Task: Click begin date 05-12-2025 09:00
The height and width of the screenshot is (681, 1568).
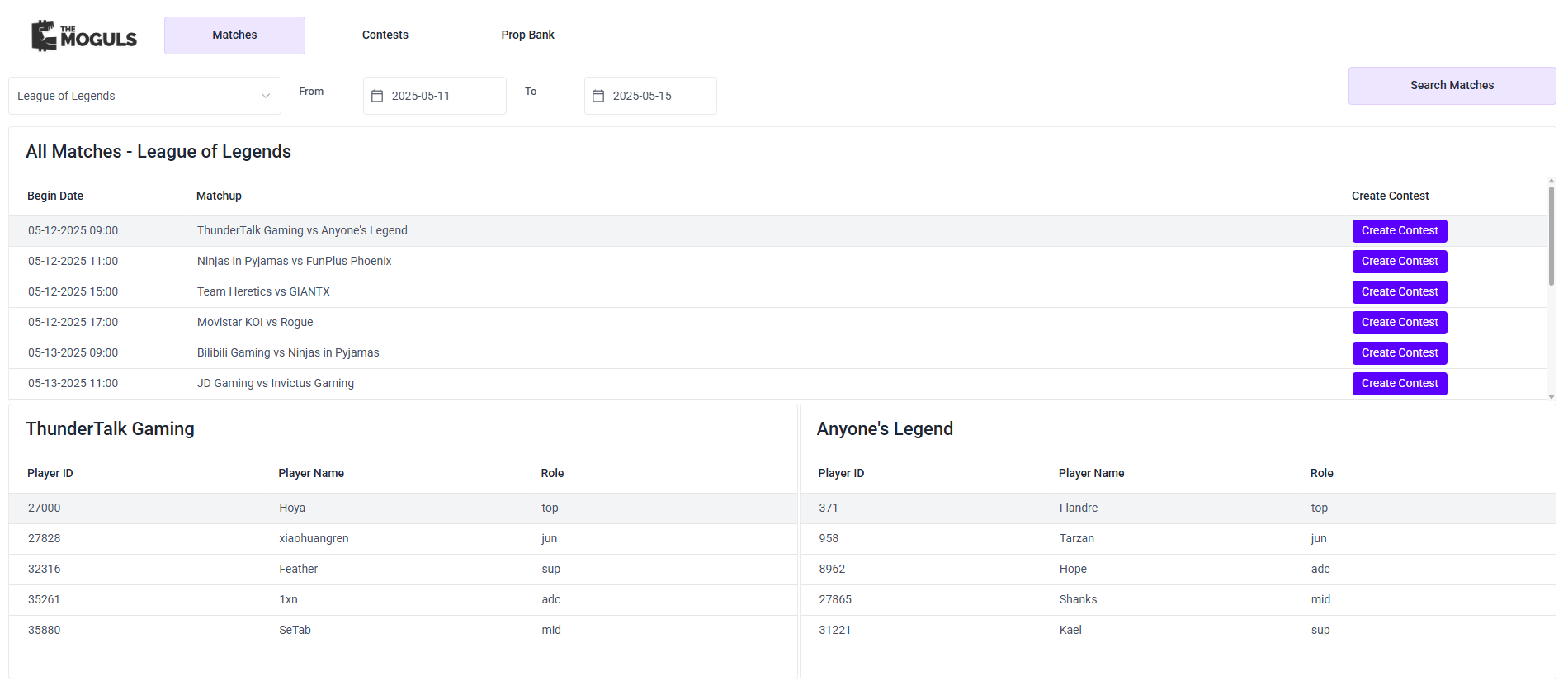Action: 73,231
